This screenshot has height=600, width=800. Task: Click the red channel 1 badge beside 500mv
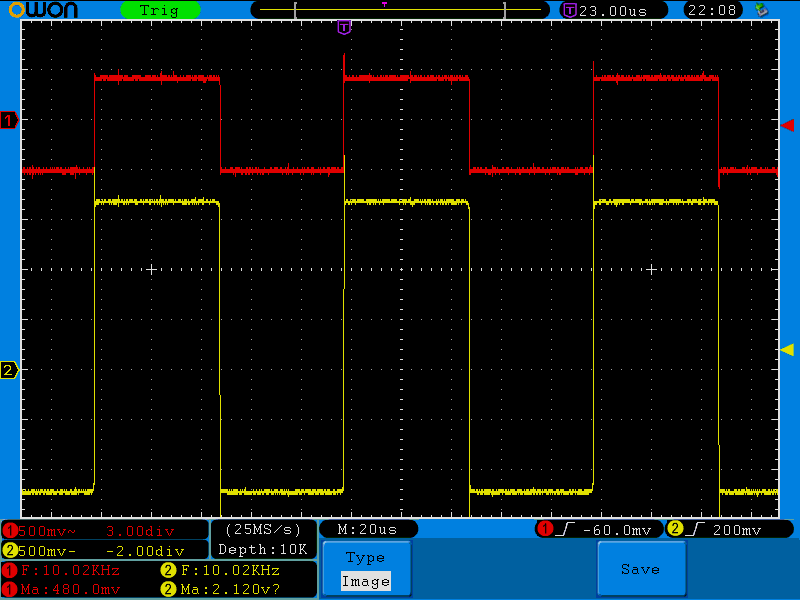(9, 531)
